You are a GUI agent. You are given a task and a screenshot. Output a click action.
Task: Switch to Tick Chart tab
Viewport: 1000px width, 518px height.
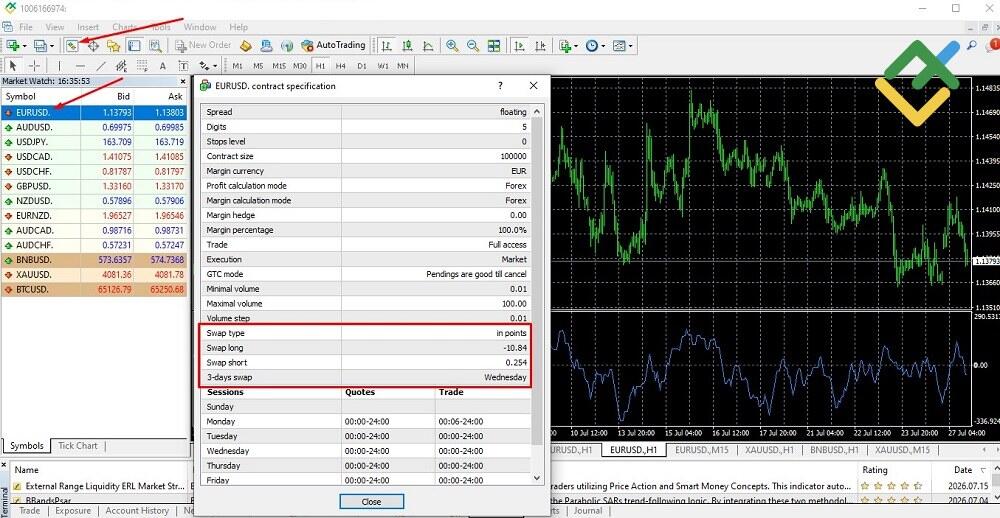77,446
